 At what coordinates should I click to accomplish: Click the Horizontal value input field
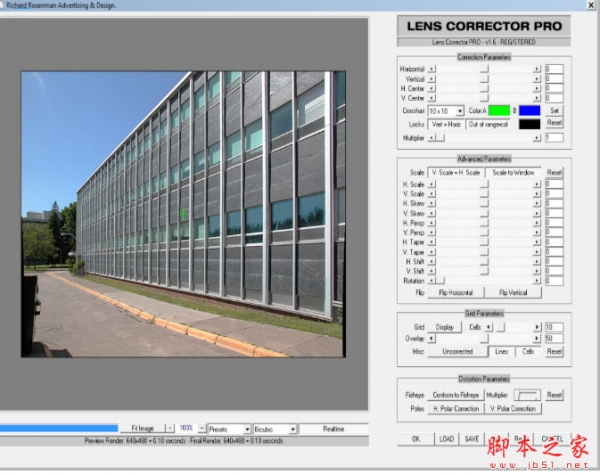[x=554, y=69]
